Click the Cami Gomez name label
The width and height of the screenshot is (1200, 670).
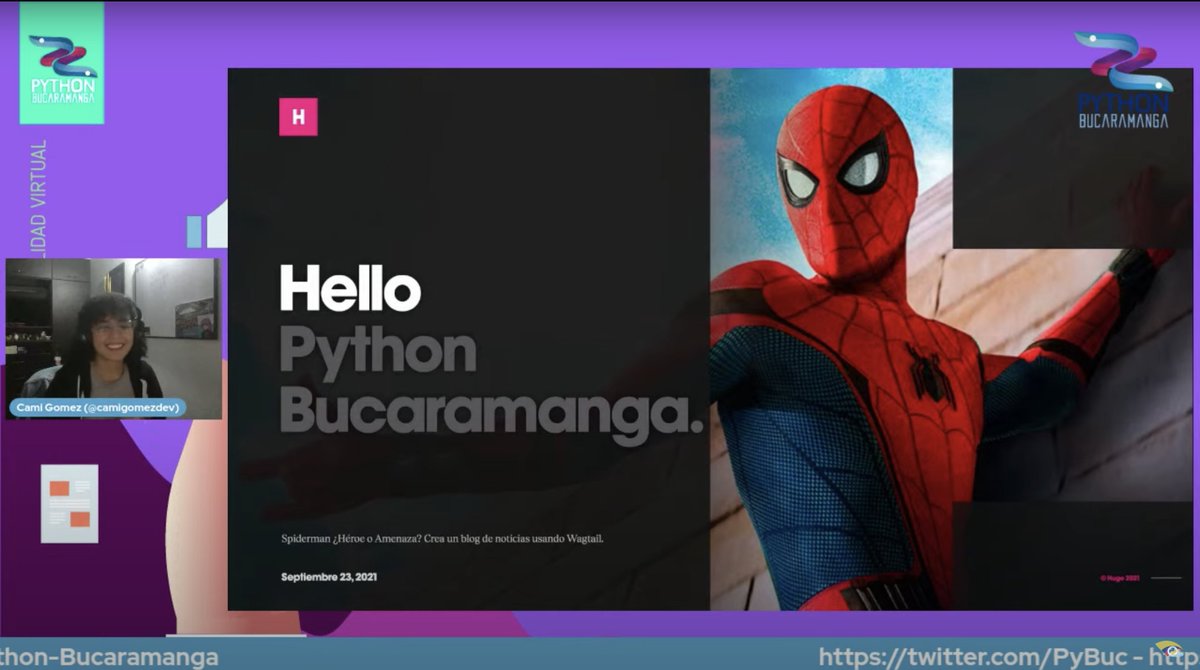[98, 408]
